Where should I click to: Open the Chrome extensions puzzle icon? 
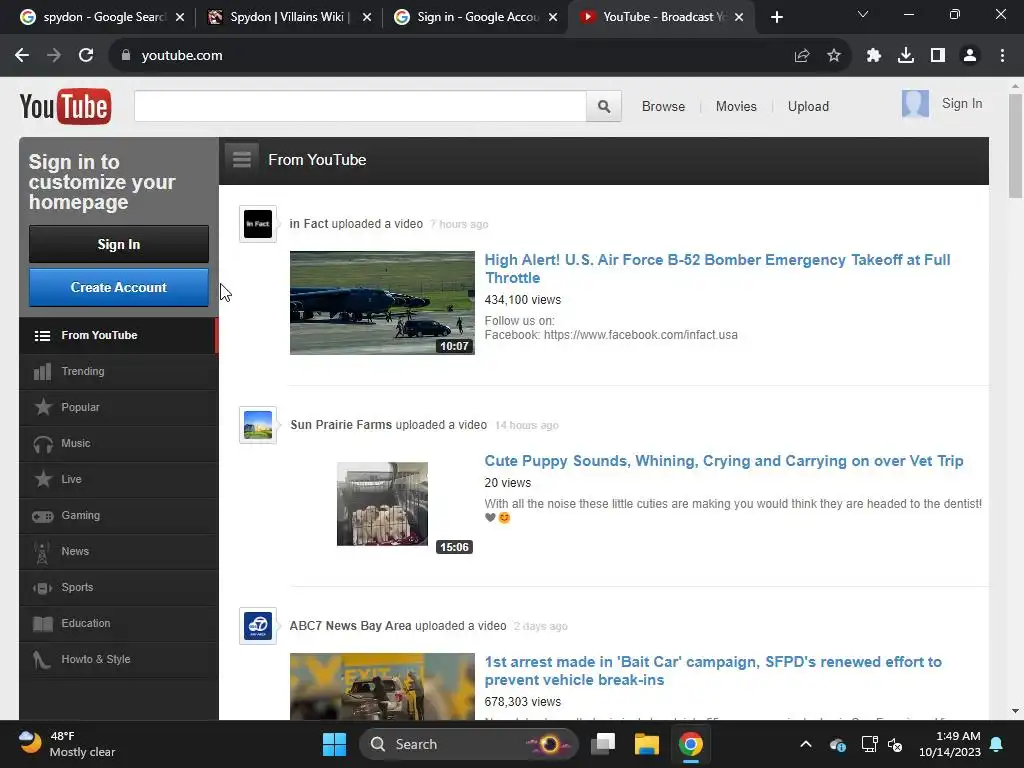tap(874, 56)
